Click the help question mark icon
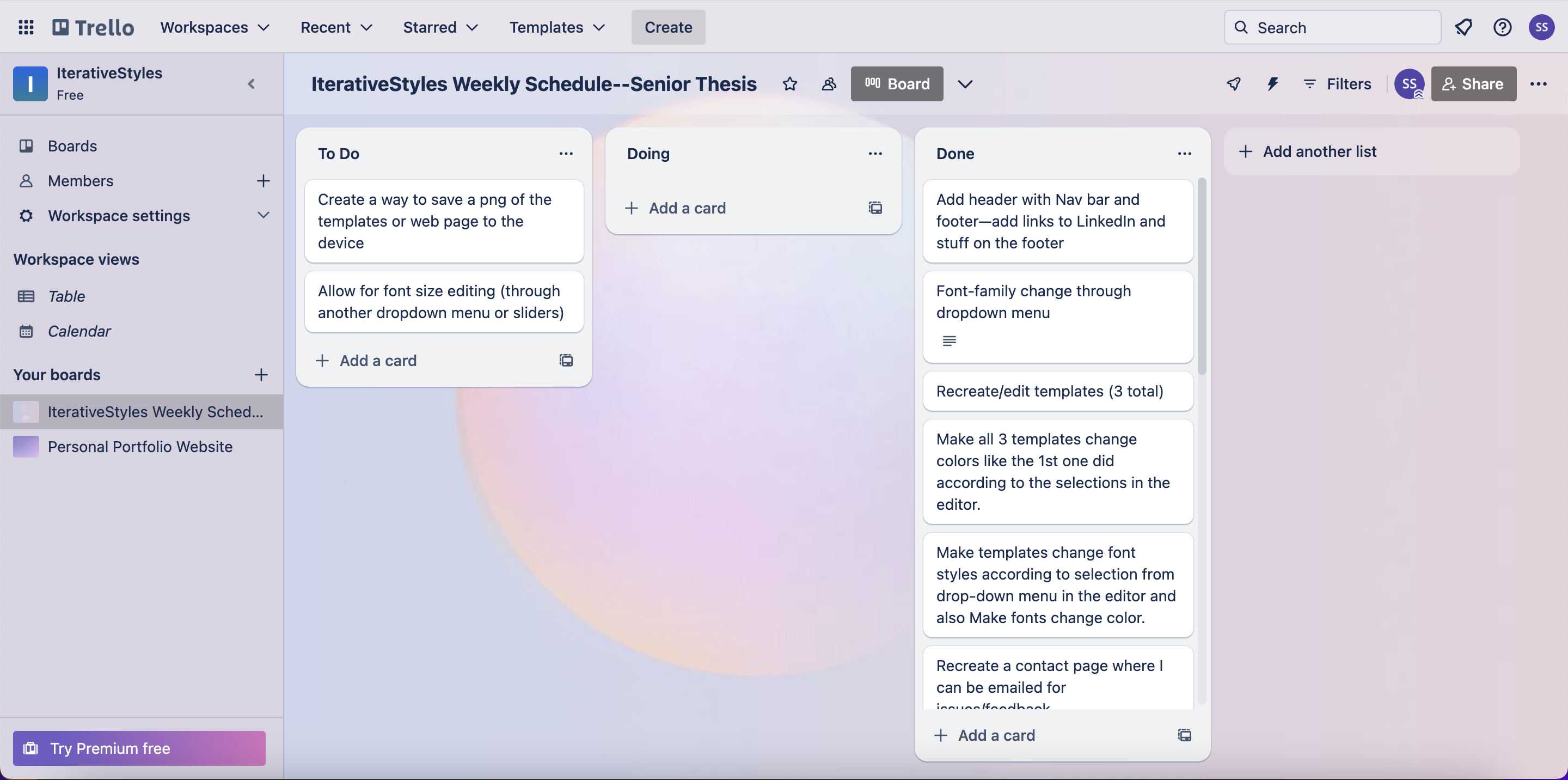The height and width of the screenshot is (780, 1568). pyautogui.click(x=1503, y=27)
